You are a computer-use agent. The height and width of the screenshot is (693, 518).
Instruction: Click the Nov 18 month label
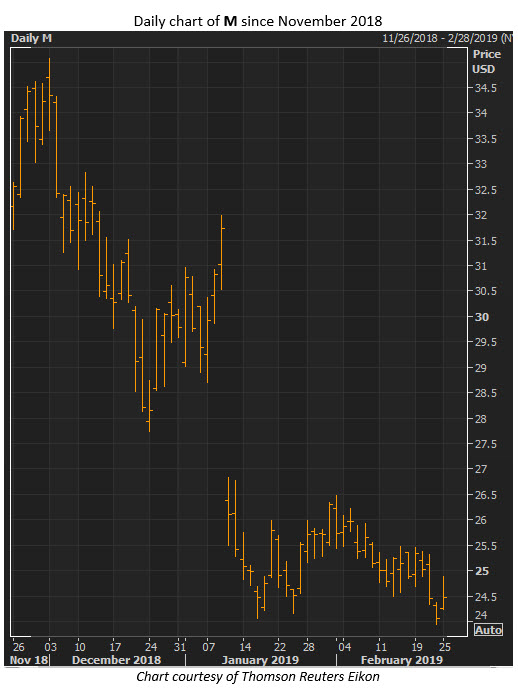pos(29,660)
